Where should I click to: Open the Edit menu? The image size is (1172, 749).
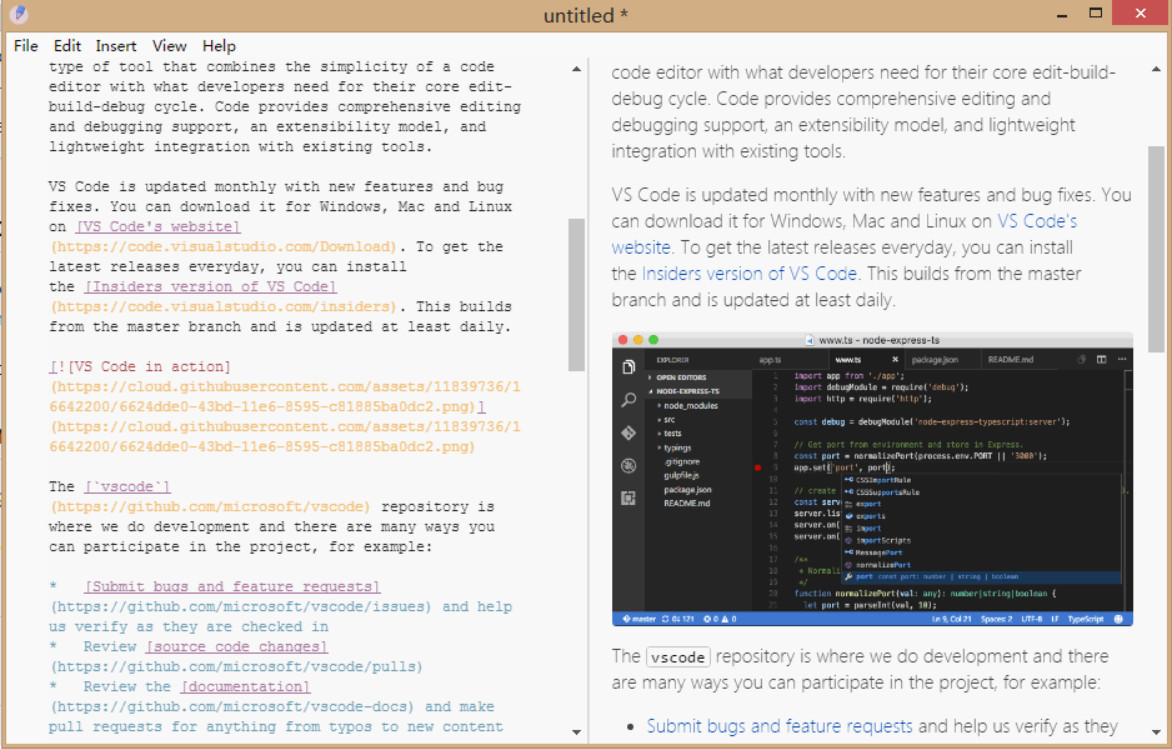click(67, 46)
